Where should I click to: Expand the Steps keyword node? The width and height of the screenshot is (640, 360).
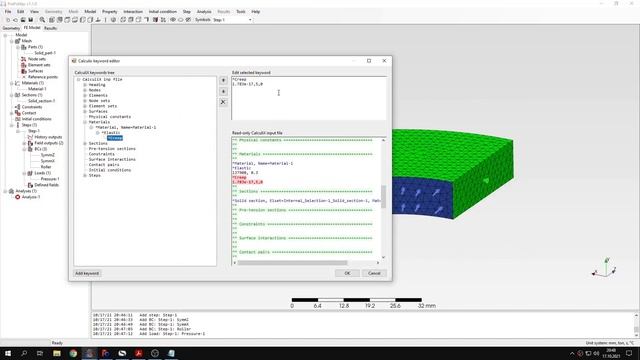(x=85, y=176)
